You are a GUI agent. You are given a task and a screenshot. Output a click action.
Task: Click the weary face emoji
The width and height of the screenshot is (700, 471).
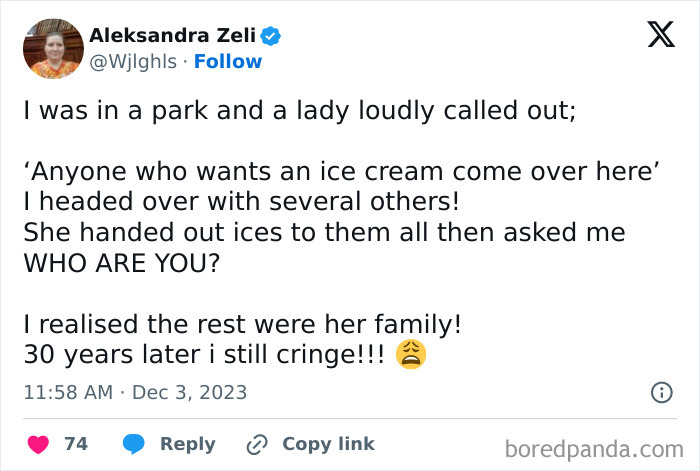411,353
